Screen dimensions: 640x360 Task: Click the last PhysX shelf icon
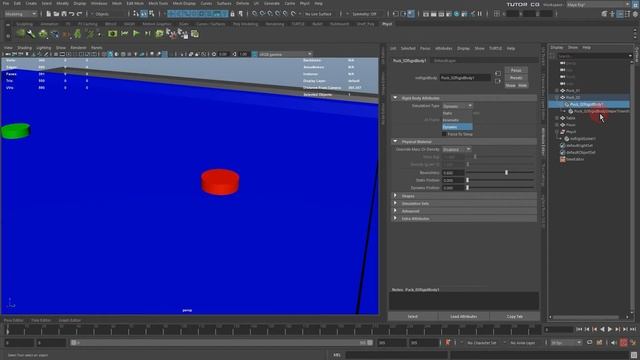click(x=195, y=34)
